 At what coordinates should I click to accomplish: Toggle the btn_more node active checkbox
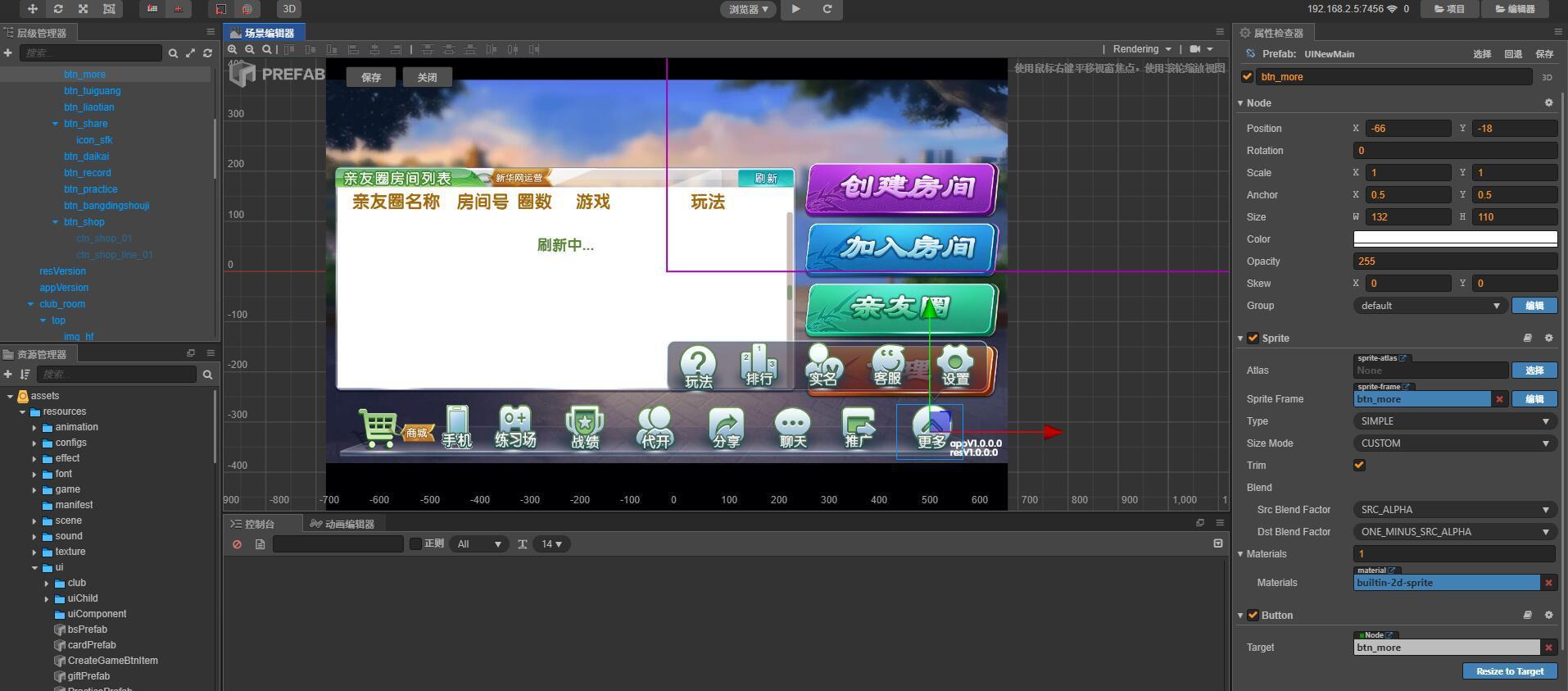pos(1248,77)
